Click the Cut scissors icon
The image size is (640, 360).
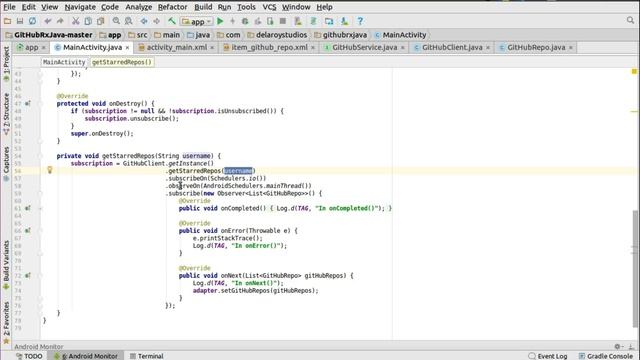(x=76, y=21)
